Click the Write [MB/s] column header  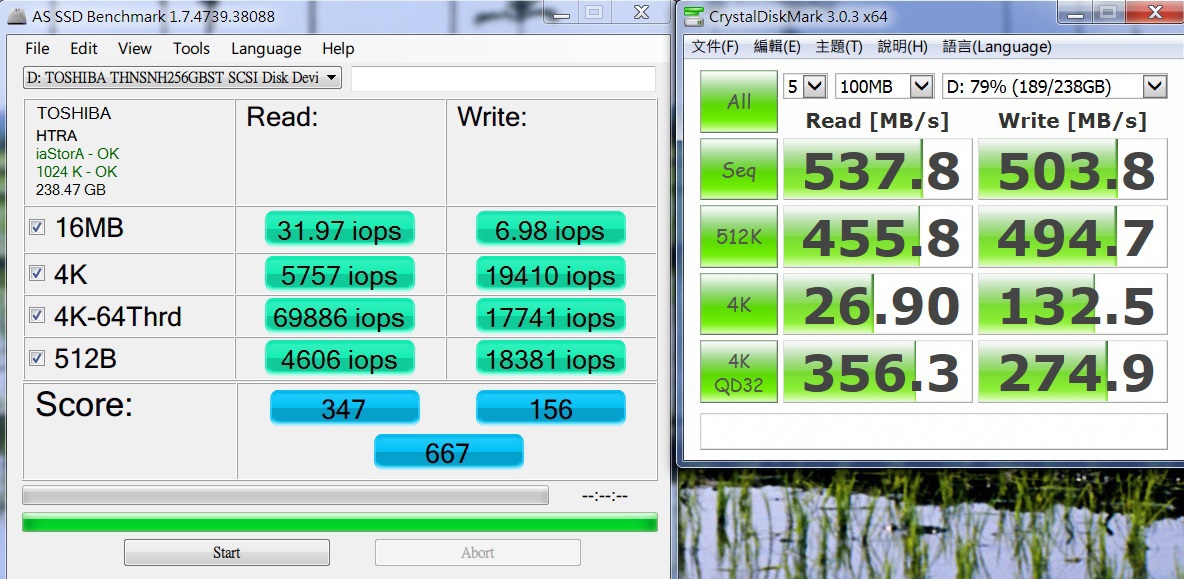(1072, 121)
